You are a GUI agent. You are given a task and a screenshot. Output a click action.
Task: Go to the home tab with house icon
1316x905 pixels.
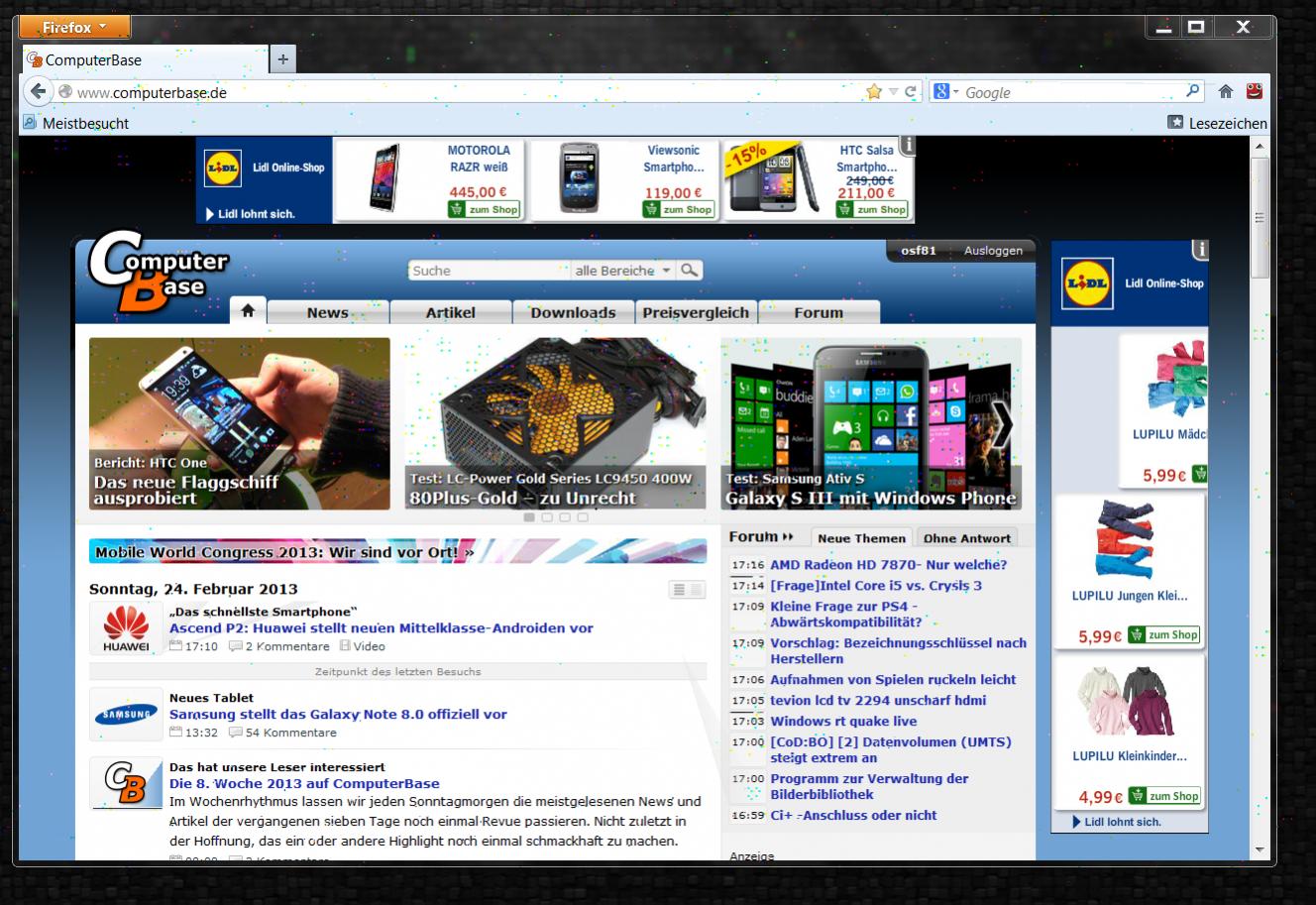coord(248,311)
